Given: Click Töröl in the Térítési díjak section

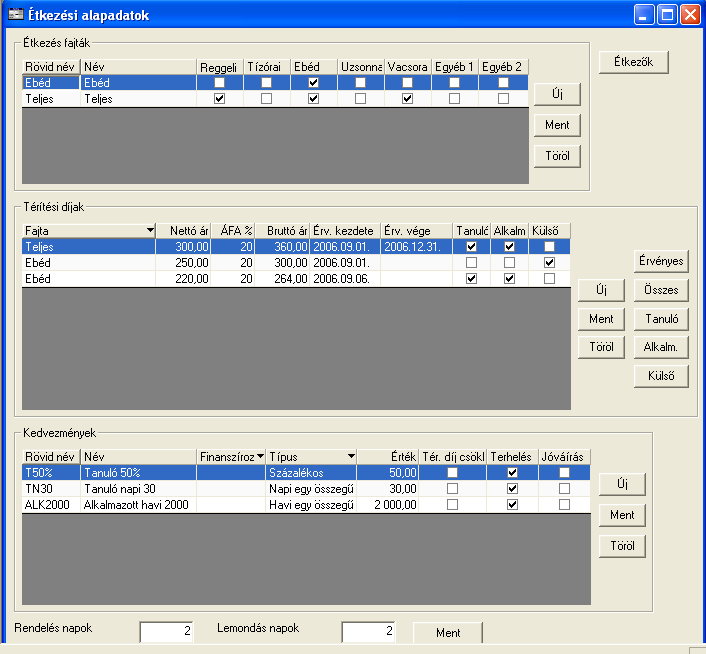Looking at the screenshot, I should click(x=601, y=347).
